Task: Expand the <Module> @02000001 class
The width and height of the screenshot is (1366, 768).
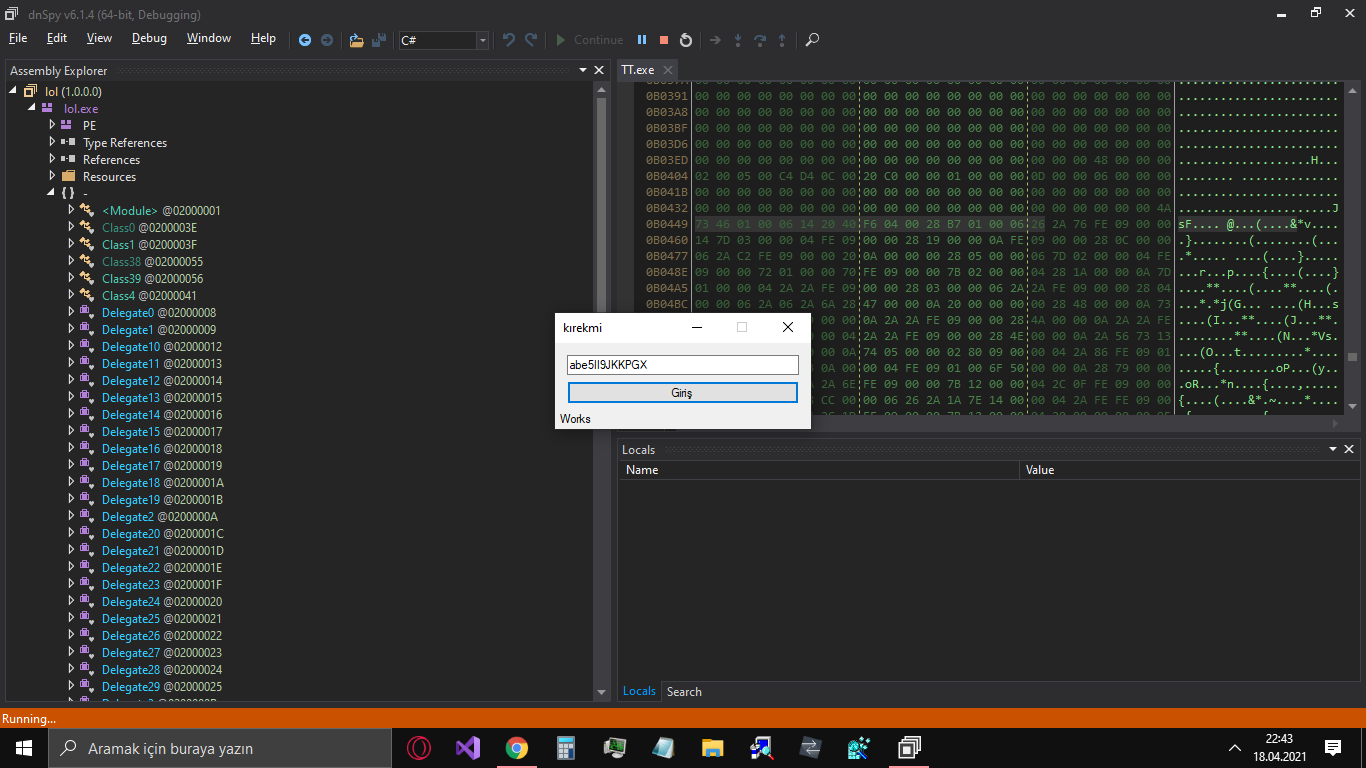Action: click(71, 210)
